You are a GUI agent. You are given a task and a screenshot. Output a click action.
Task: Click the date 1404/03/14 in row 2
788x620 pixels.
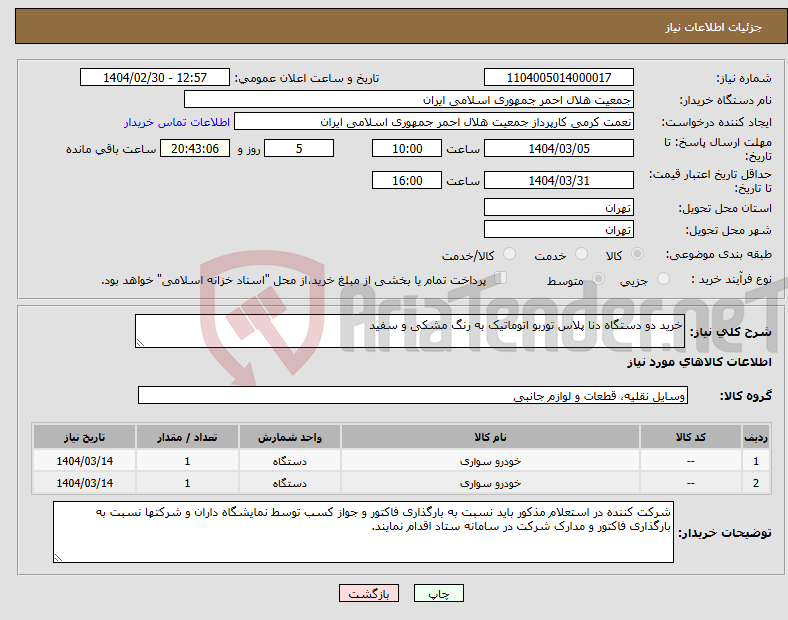tap(84, 483)
